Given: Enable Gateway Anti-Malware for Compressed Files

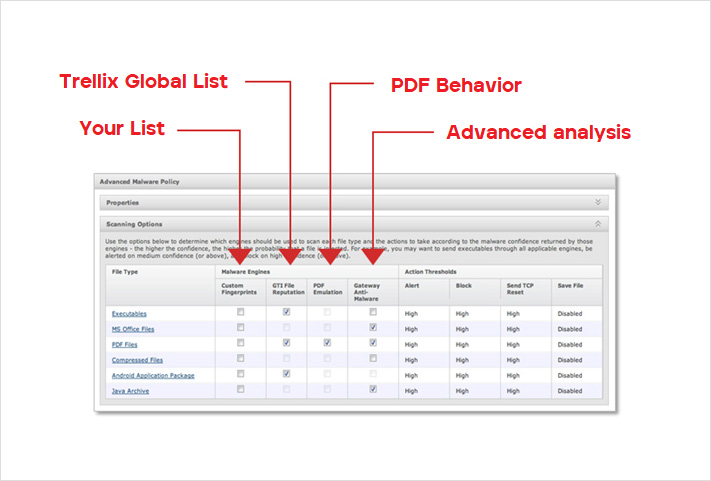Looking at the screenshot, I should [x=373, y=358].
